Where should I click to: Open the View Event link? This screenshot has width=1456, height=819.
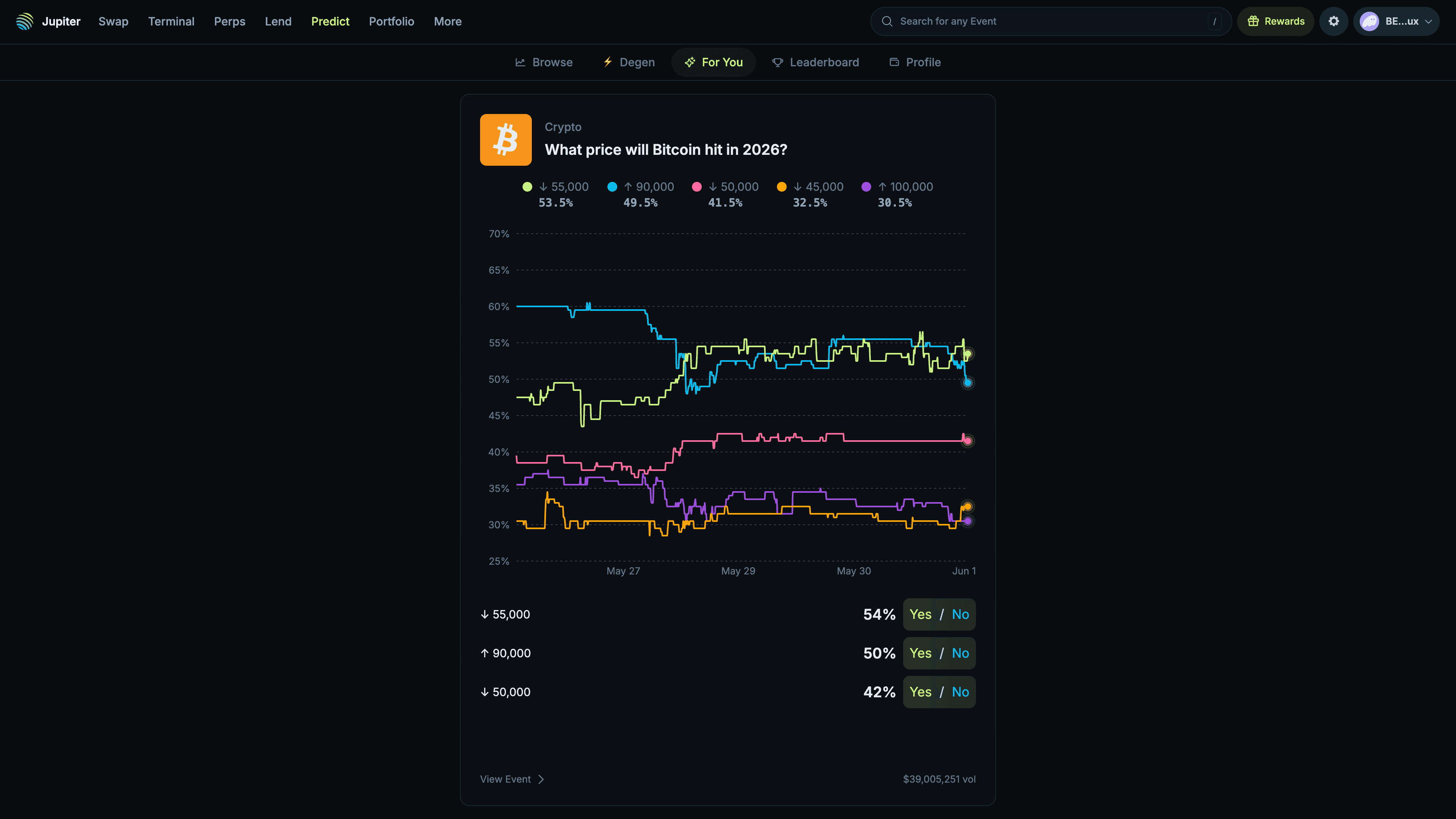pos(512,779)
